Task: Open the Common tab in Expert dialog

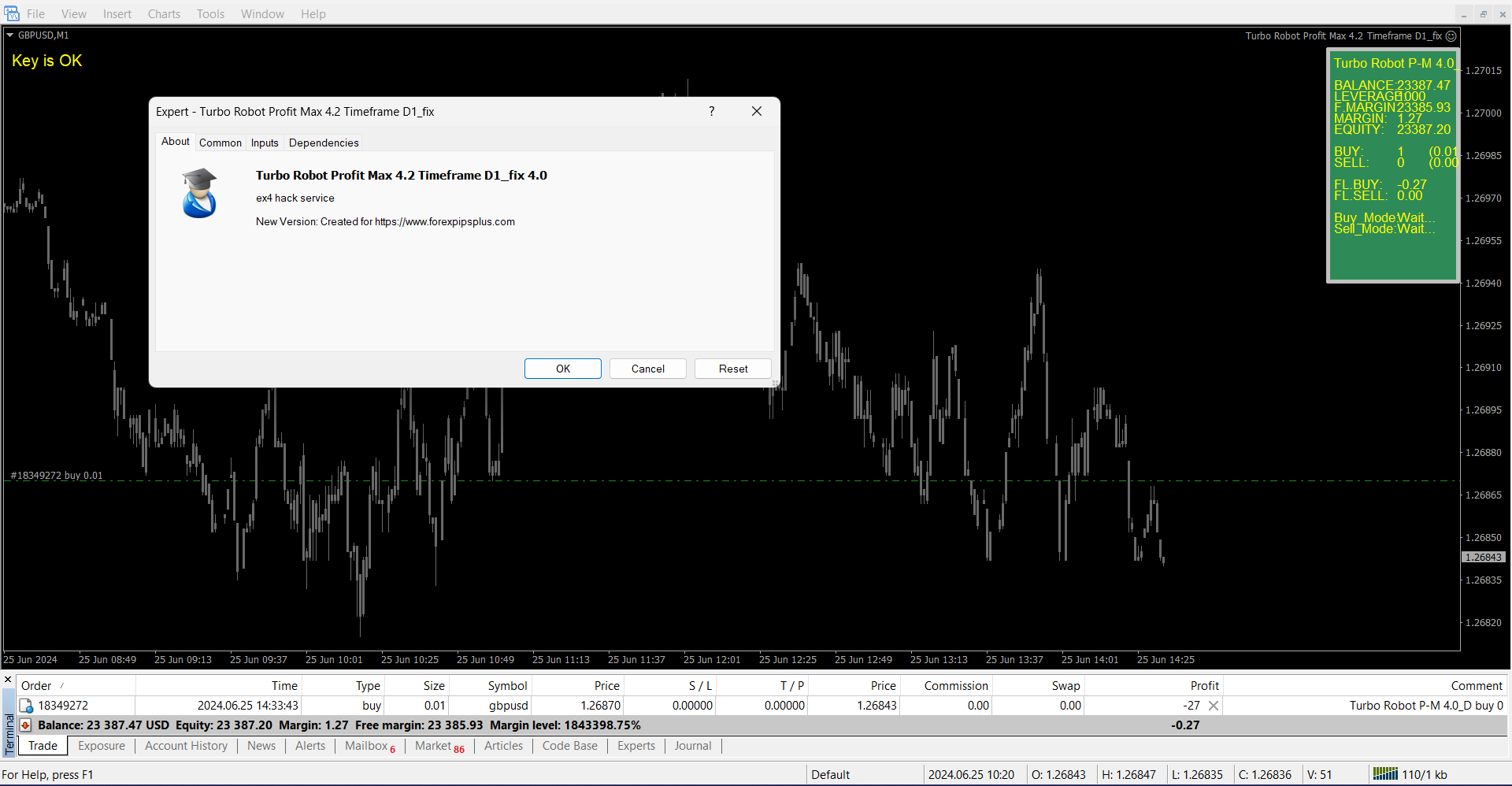Action: point(220,143)
